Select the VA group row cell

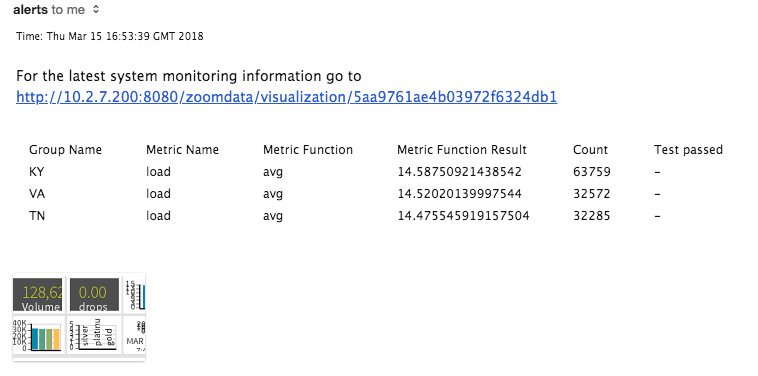click(37, 194)
